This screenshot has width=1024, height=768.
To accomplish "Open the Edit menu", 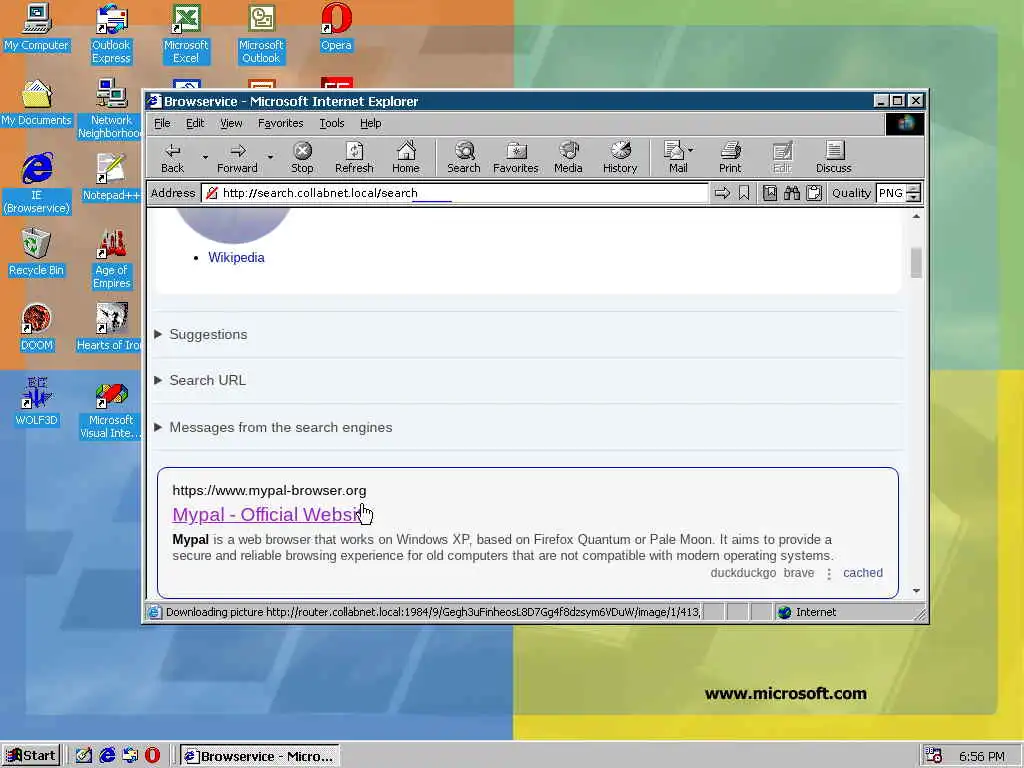I will (195, 123).
